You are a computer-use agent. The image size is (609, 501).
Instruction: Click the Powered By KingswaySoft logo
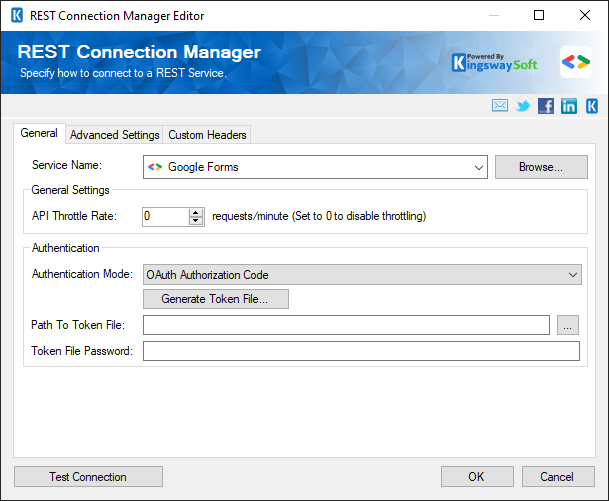[495, 63]
